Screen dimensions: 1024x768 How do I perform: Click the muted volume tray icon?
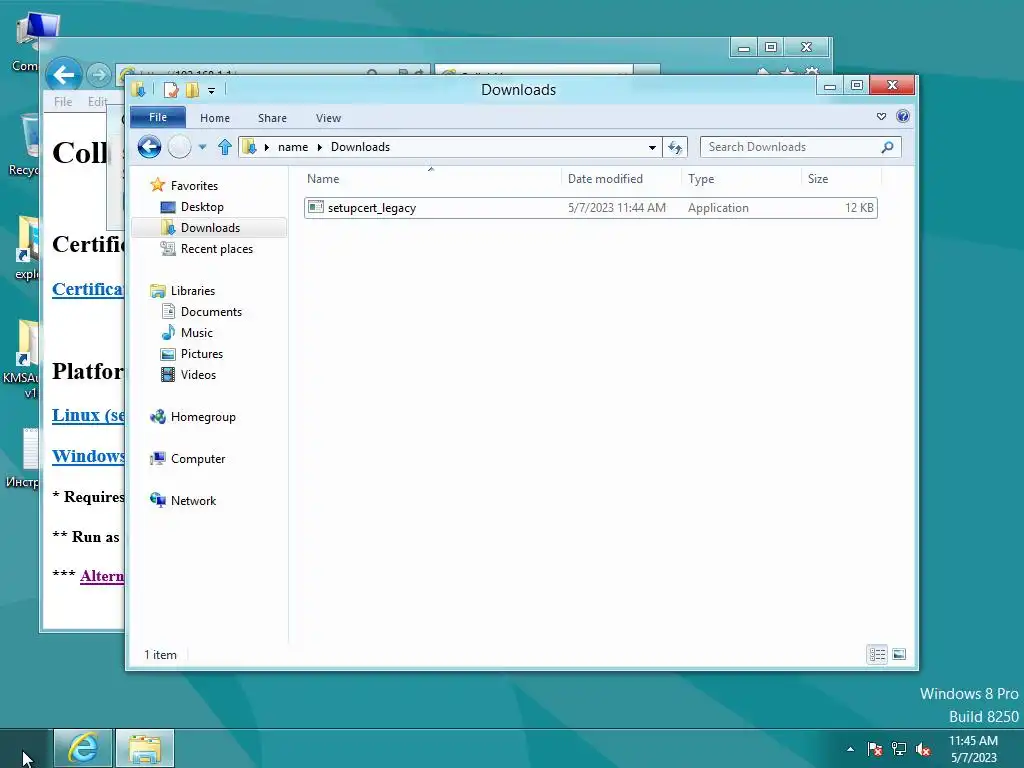click(x=923, y=749)
